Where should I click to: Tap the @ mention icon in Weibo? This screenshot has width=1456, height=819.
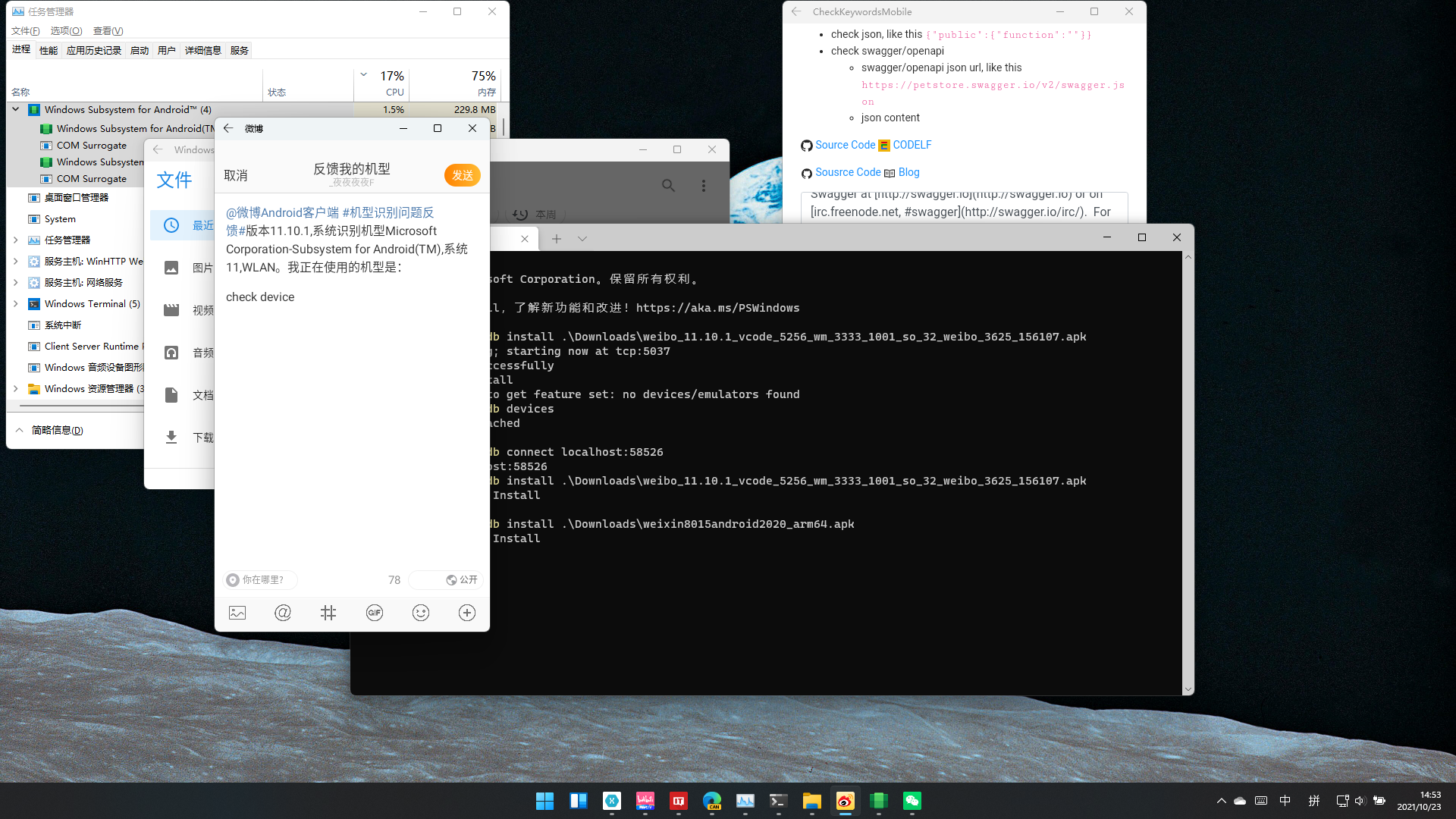[283, 613]
